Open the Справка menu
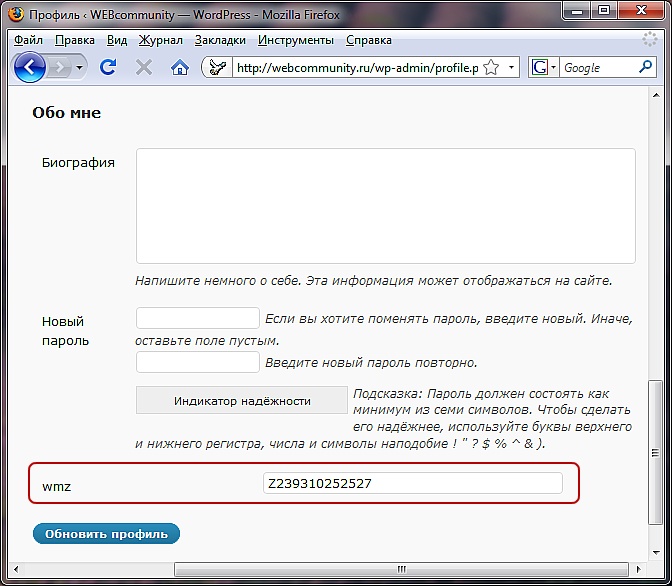 369,40
